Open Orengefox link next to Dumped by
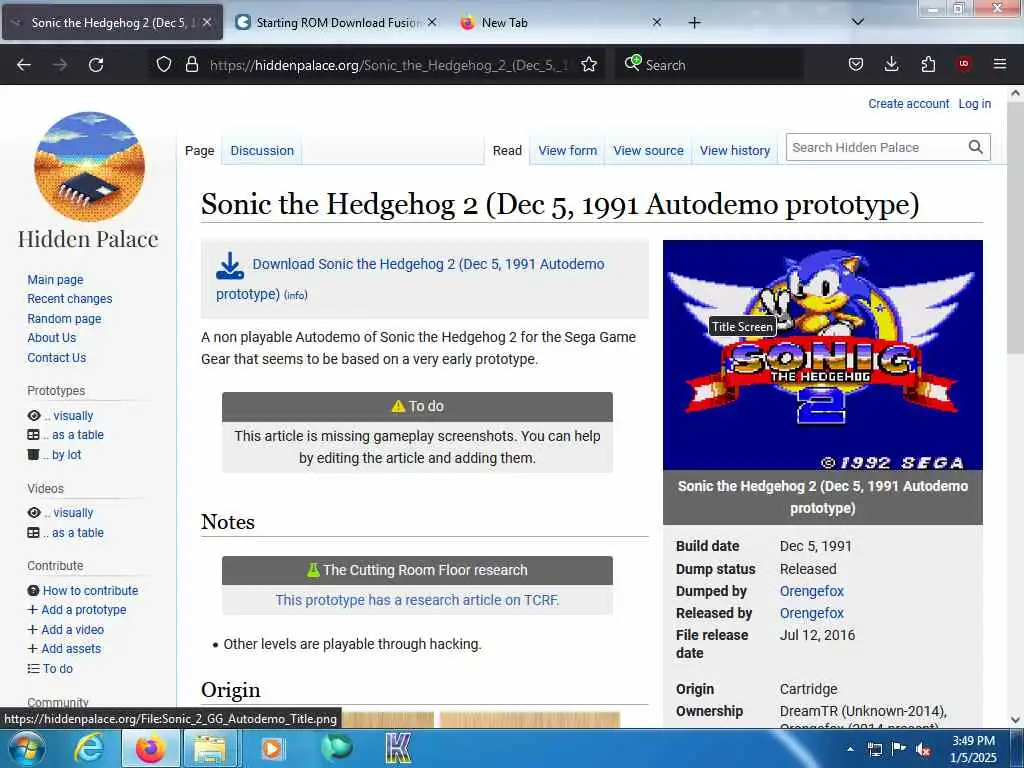This screenshot has width=1024, height=768. (812, 591)
